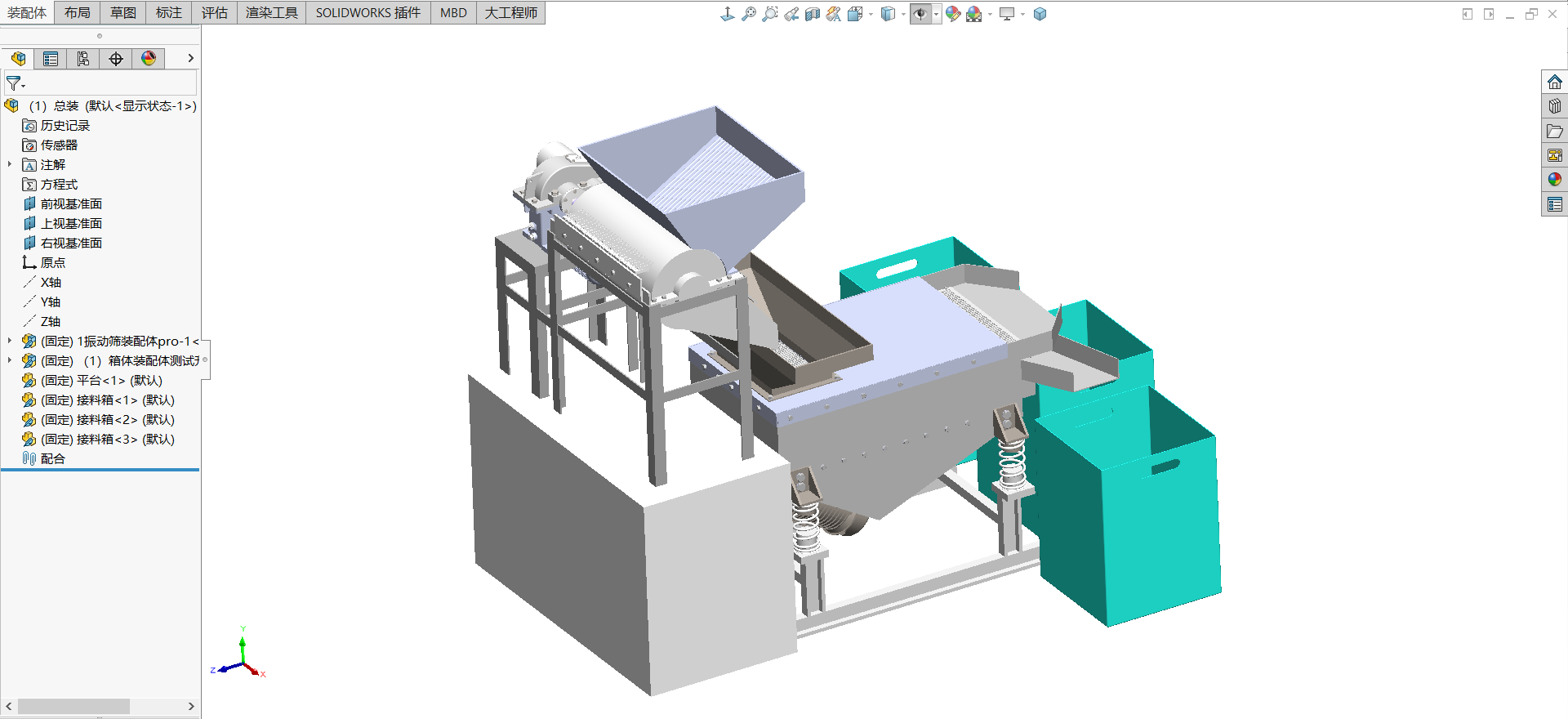Open the Apply Scene dropdown arrow
This screenshot has height=719, width=1568.
(990, 14)
